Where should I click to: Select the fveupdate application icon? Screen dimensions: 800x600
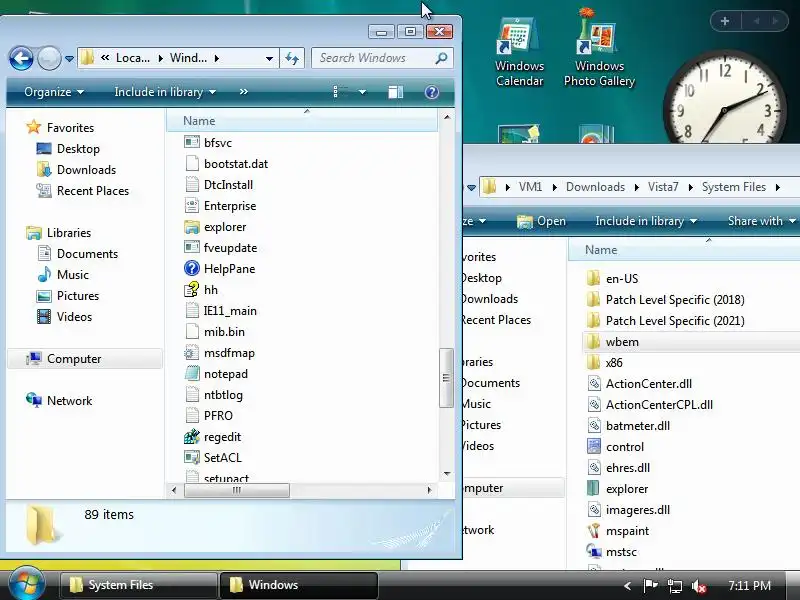[192, 247]
